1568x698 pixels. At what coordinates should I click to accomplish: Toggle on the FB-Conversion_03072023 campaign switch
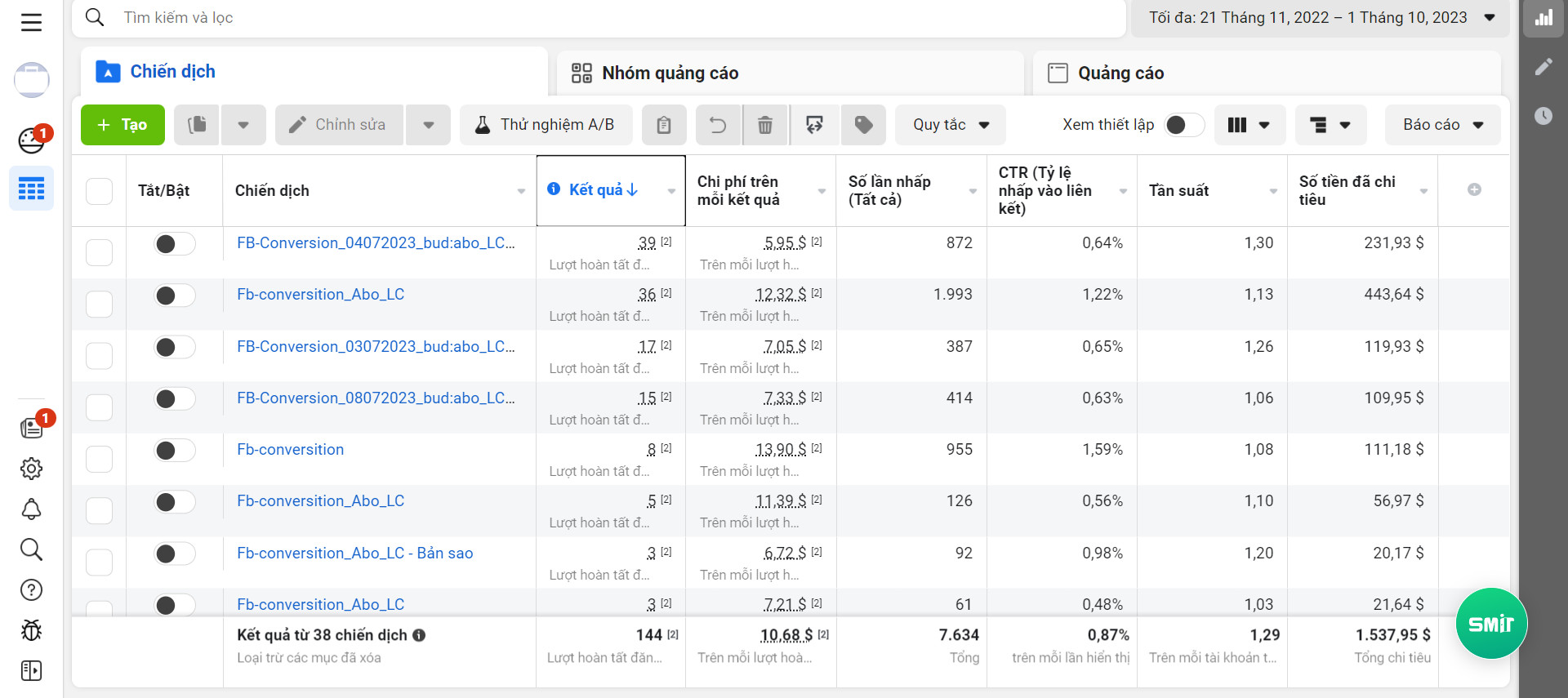(x=175, y=347)
